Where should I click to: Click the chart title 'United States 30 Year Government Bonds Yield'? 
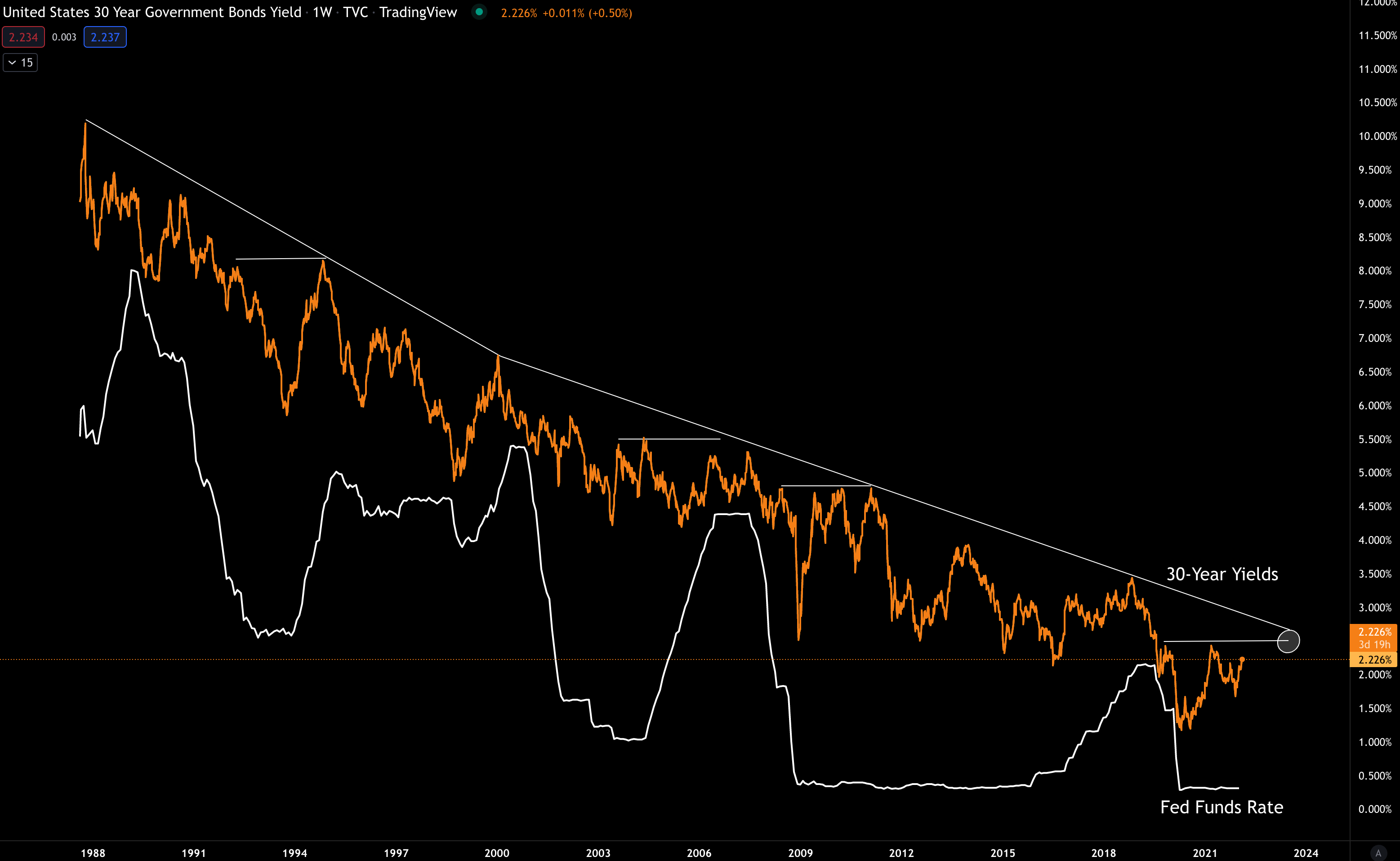[x=152, y=12]
